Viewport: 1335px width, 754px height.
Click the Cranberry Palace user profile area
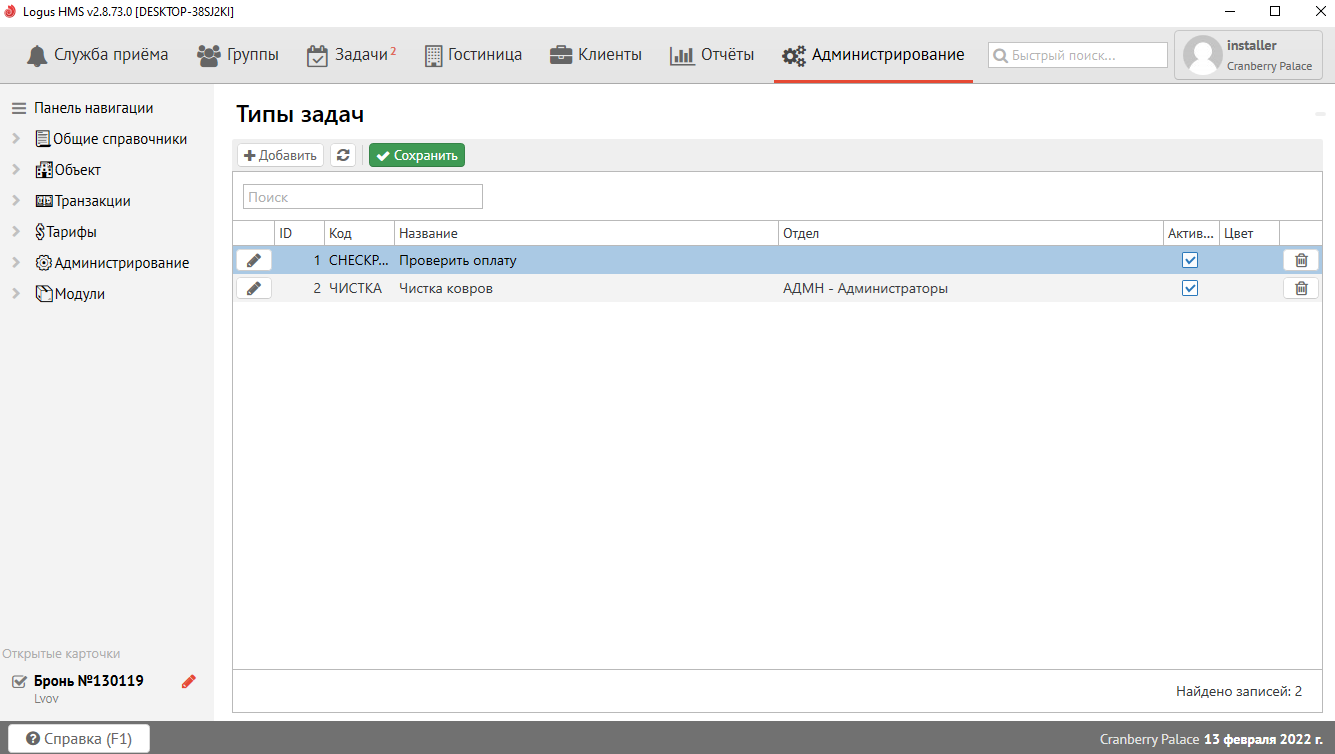(x=1248, y=55)
